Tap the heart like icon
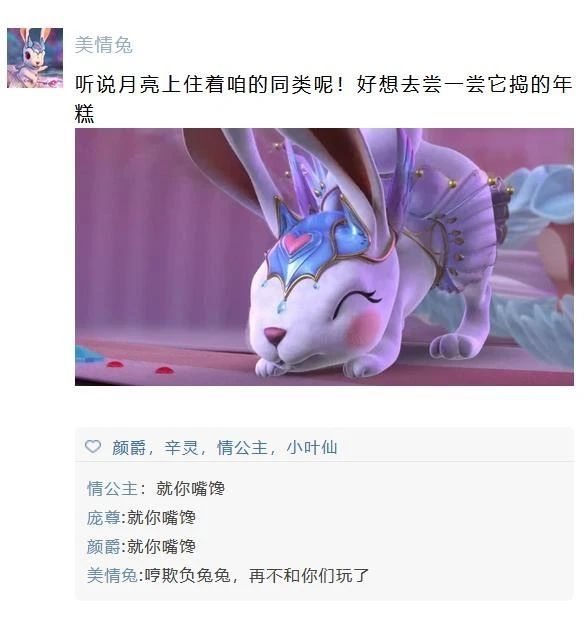 93,446
